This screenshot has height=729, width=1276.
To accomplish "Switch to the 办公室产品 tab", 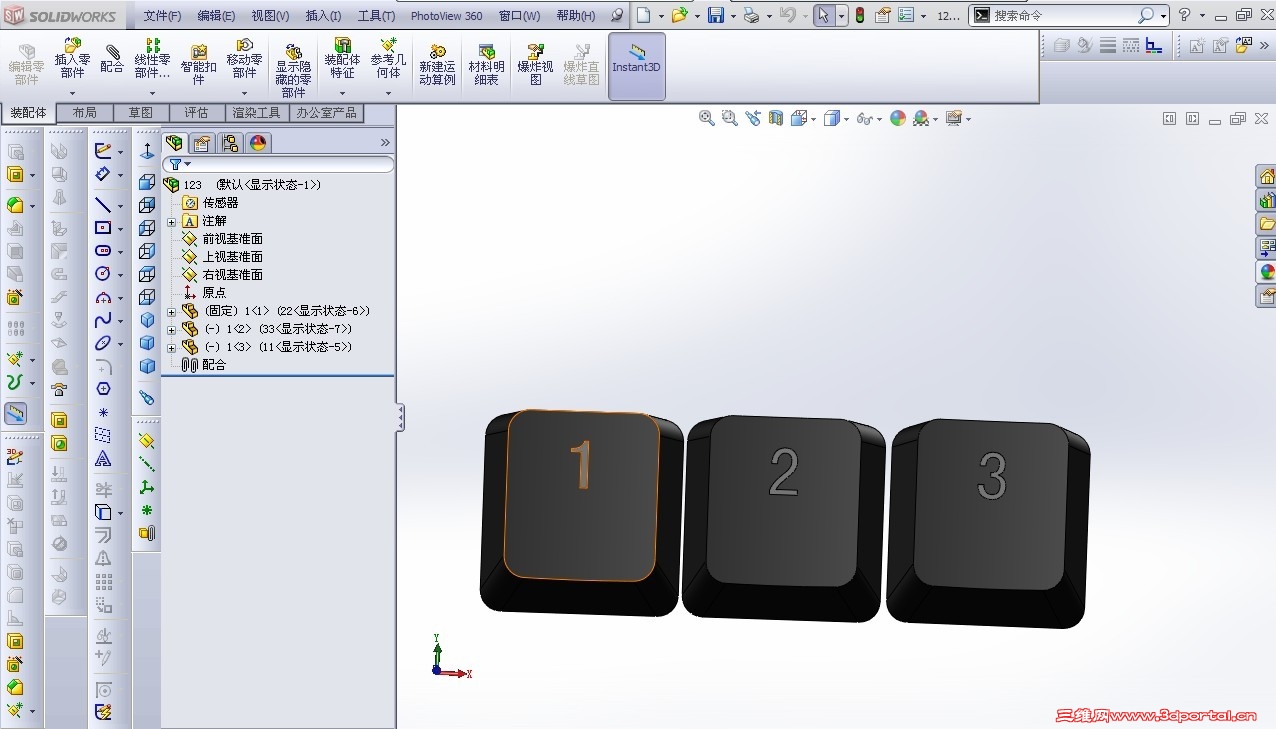I will [x=326, y=113].
